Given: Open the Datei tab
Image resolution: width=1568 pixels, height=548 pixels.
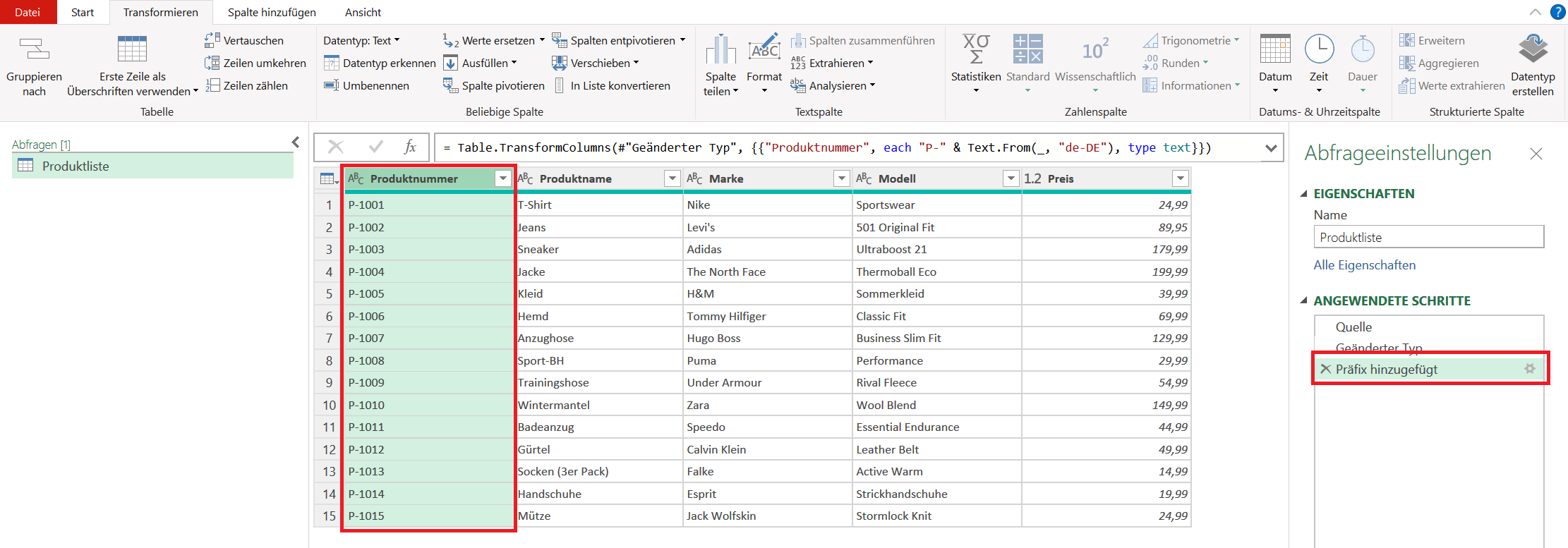Looking at the screenshot, I should (28, 12).
